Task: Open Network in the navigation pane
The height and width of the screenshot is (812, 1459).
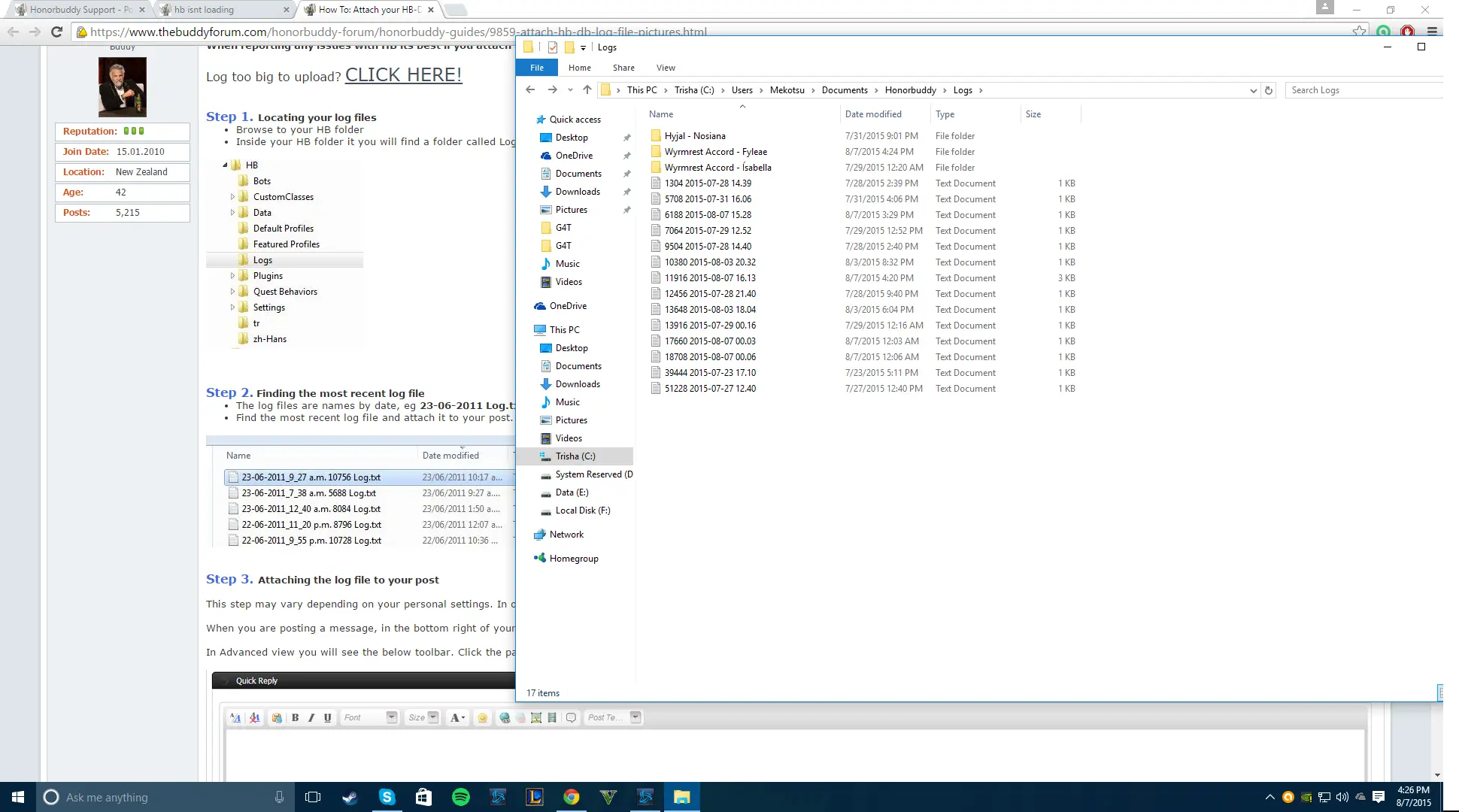Action: (566, 535)
